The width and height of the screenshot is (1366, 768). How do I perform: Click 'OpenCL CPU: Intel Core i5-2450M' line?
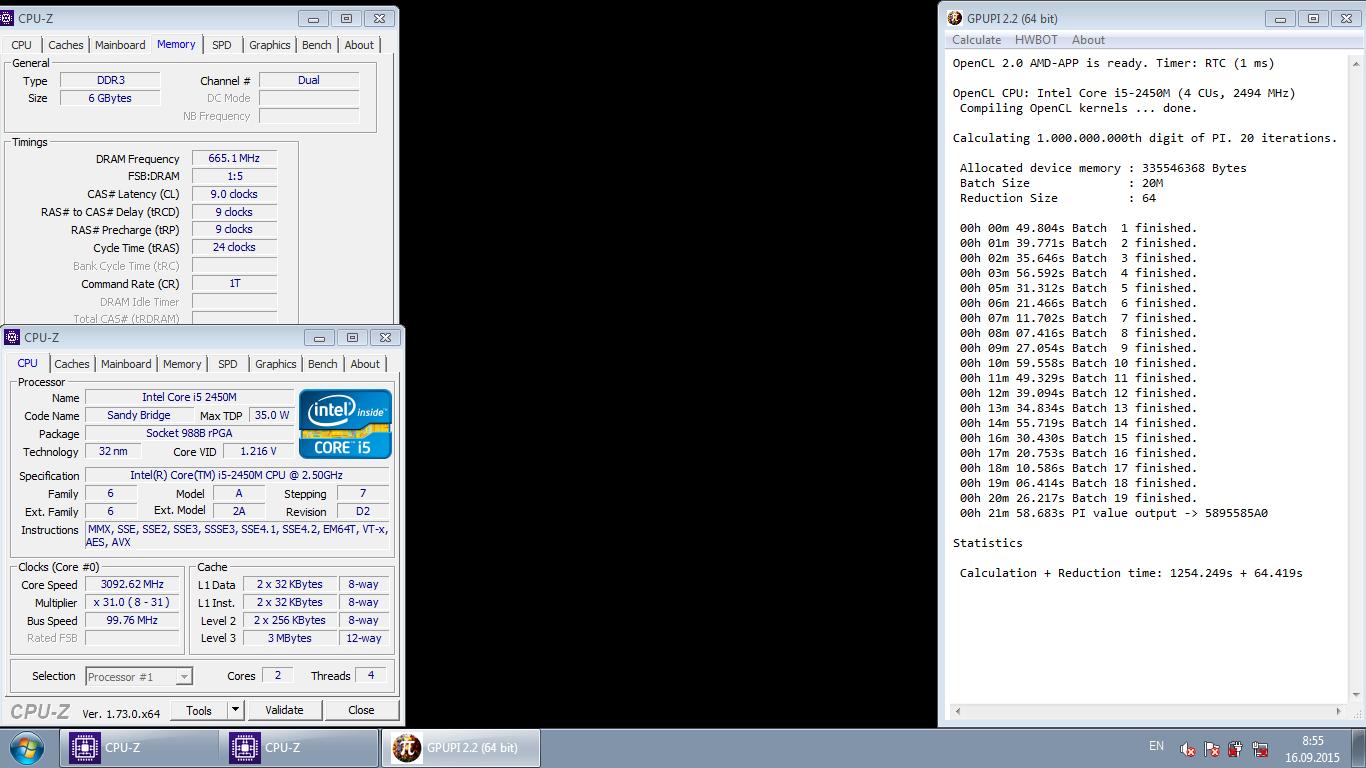pyautogui.click(x=1124, y=93)
